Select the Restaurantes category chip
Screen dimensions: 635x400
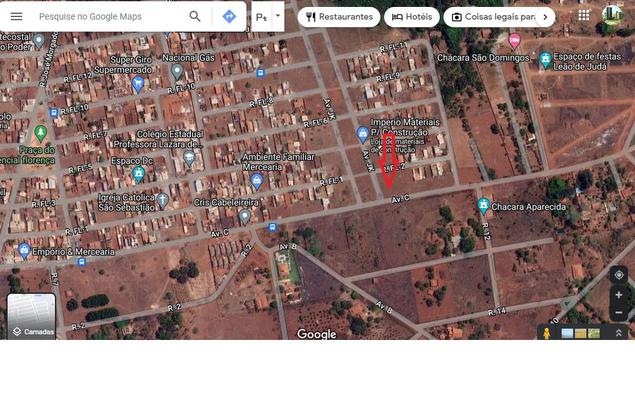pyautogui.click(x=339, y=17)
